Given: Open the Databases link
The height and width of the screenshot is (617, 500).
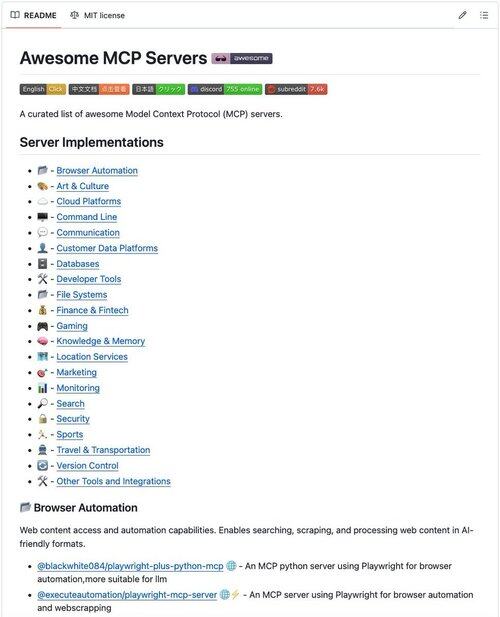Looking at the screenshot, I should click(77, 264).
